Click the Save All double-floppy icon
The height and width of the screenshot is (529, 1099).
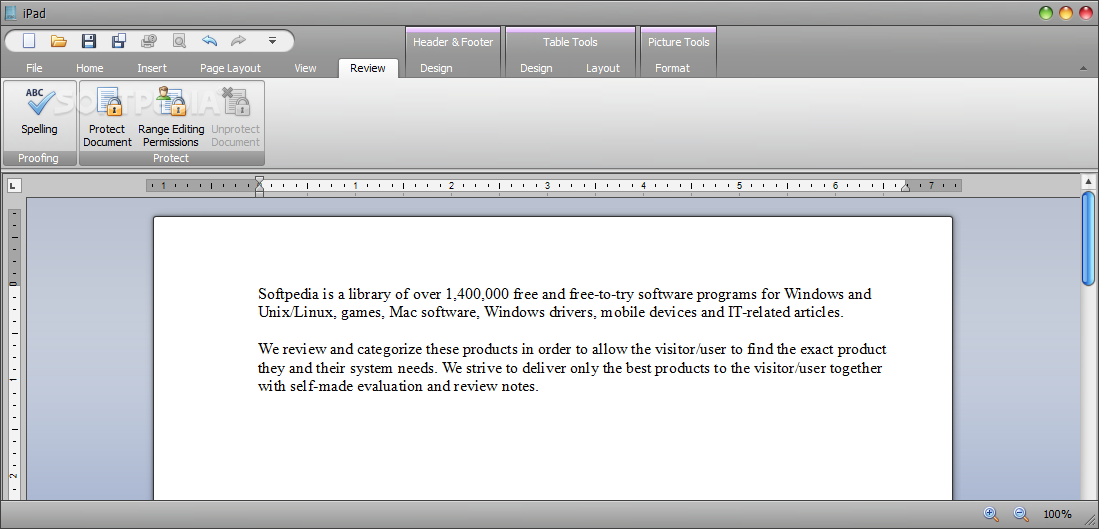coord(119,41)
